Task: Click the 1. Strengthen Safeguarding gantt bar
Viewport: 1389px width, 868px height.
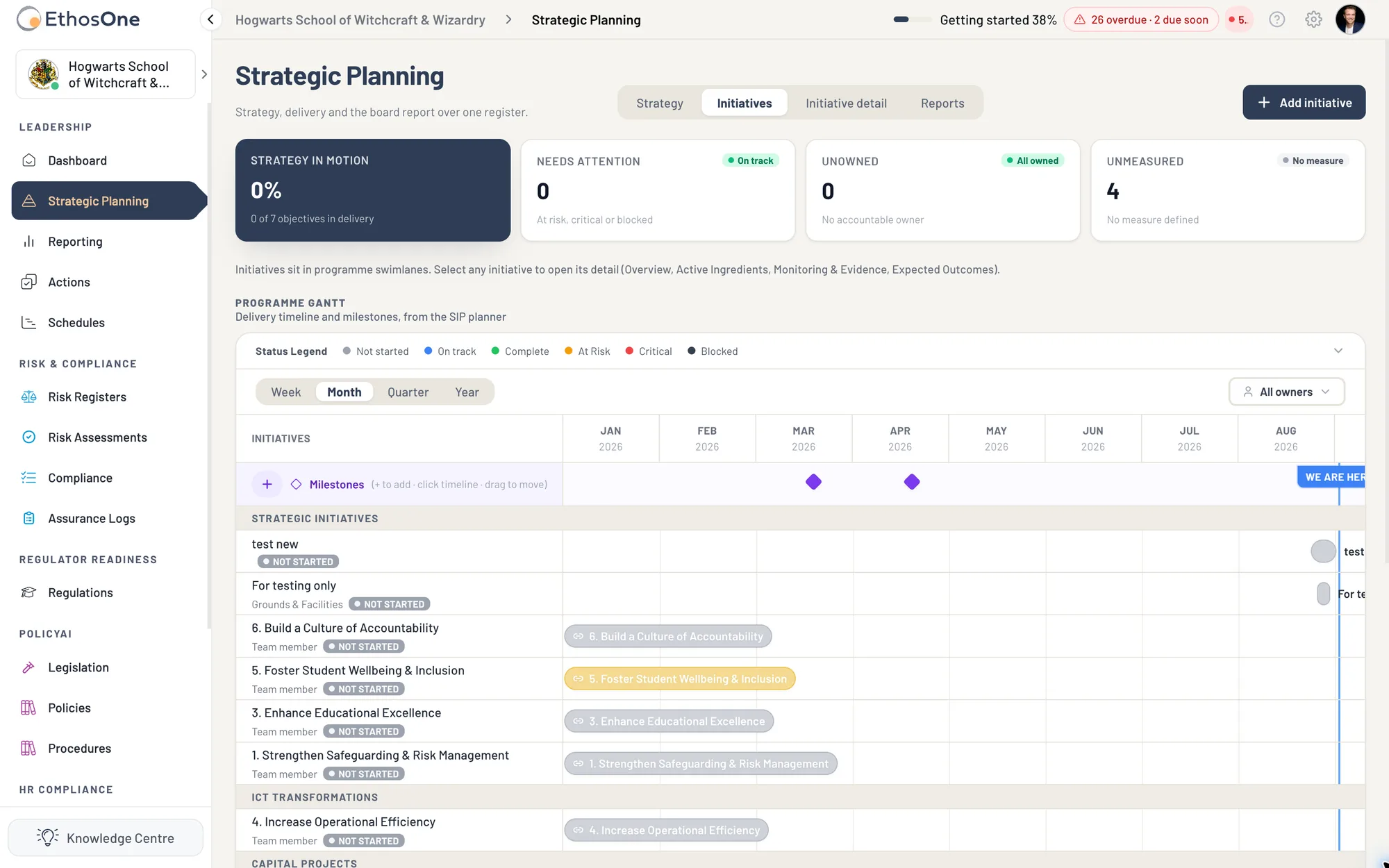Action: tap(701, 763)
